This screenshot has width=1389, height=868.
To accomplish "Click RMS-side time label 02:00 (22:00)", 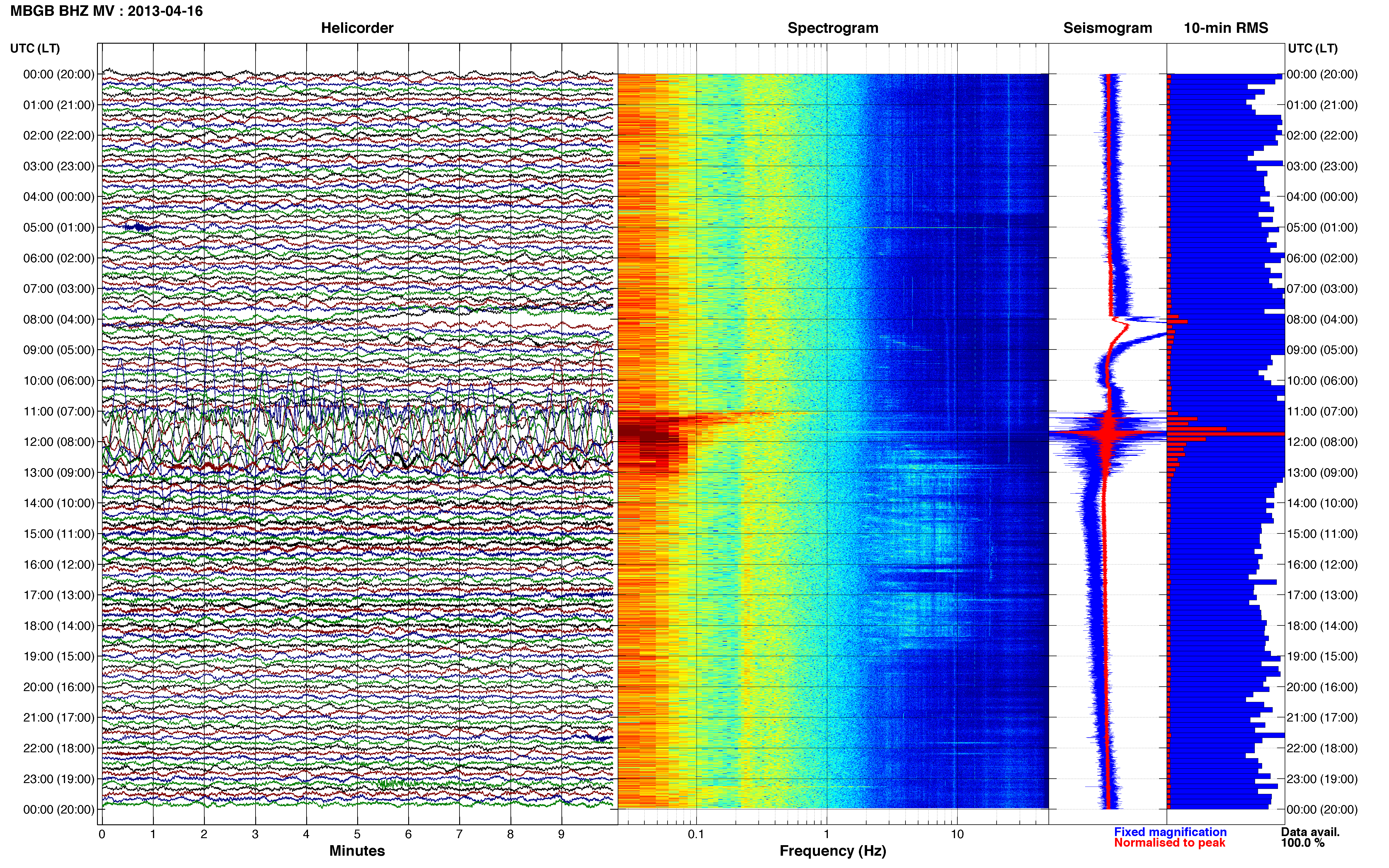I will [x=1322, y=135].
